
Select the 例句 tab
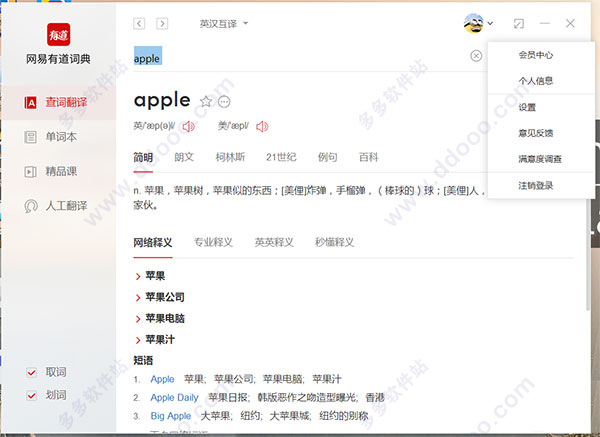coord(328,157)
